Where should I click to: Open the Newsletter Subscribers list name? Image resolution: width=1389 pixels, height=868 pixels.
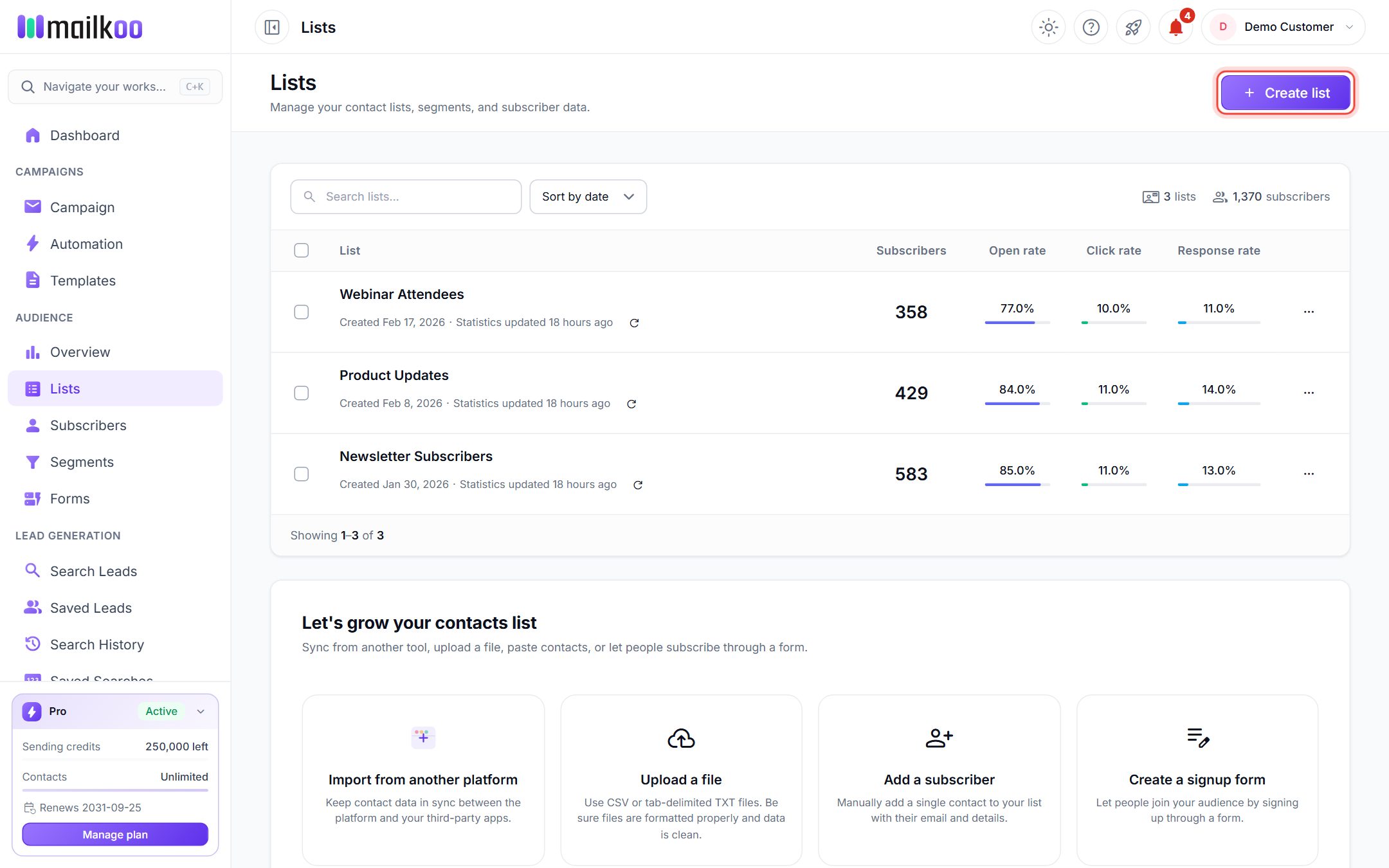(x=416, y=457)
